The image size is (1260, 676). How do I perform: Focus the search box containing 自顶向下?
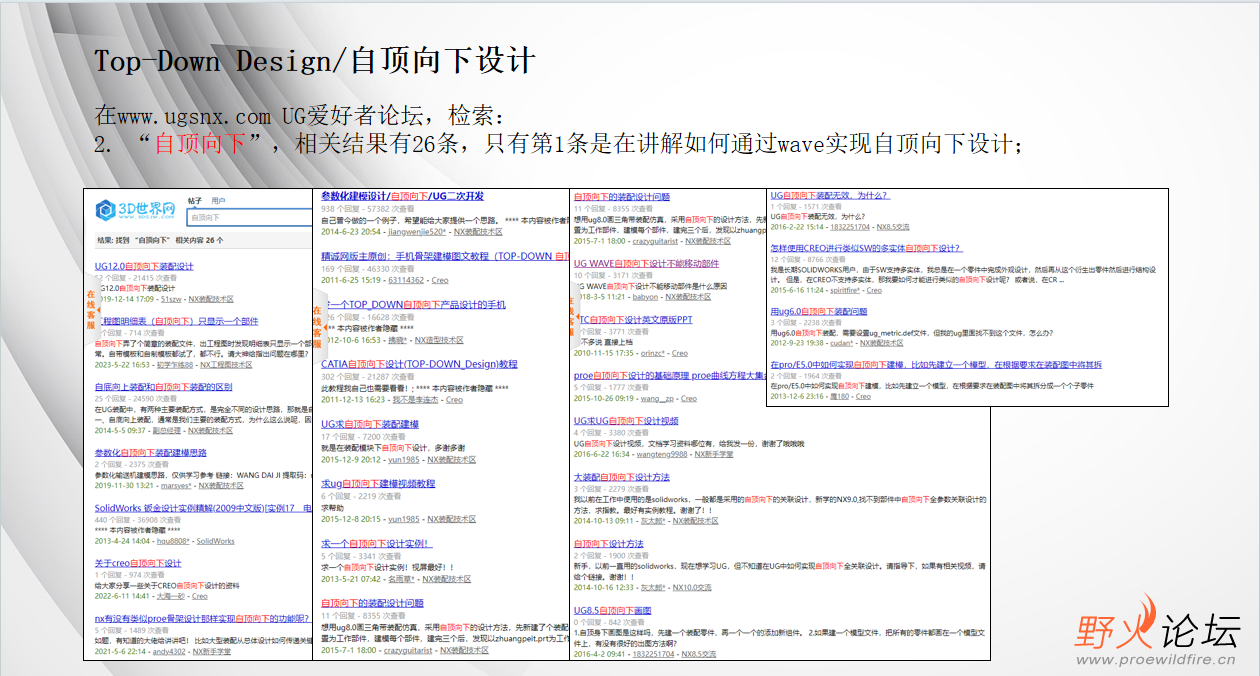[x=249, y=217]
